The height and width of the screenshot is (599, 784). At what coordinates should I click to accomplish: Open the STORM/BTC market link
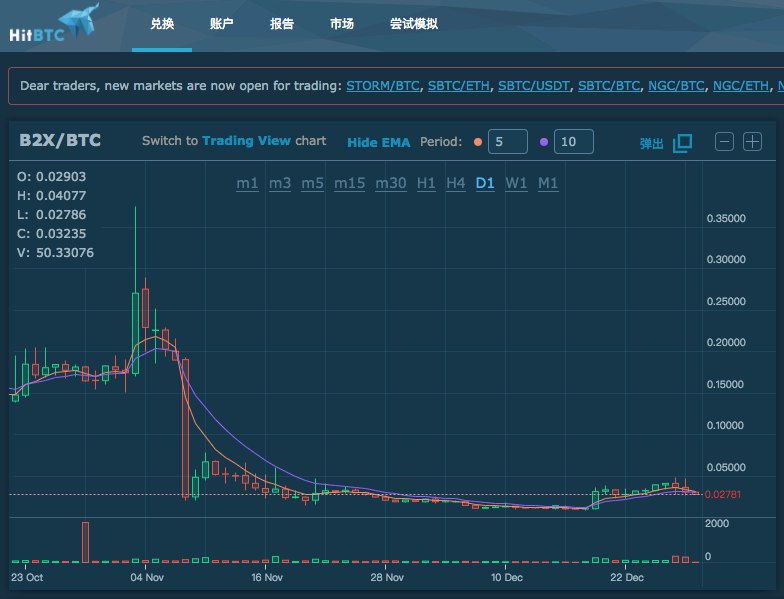(x=383, y=86)
